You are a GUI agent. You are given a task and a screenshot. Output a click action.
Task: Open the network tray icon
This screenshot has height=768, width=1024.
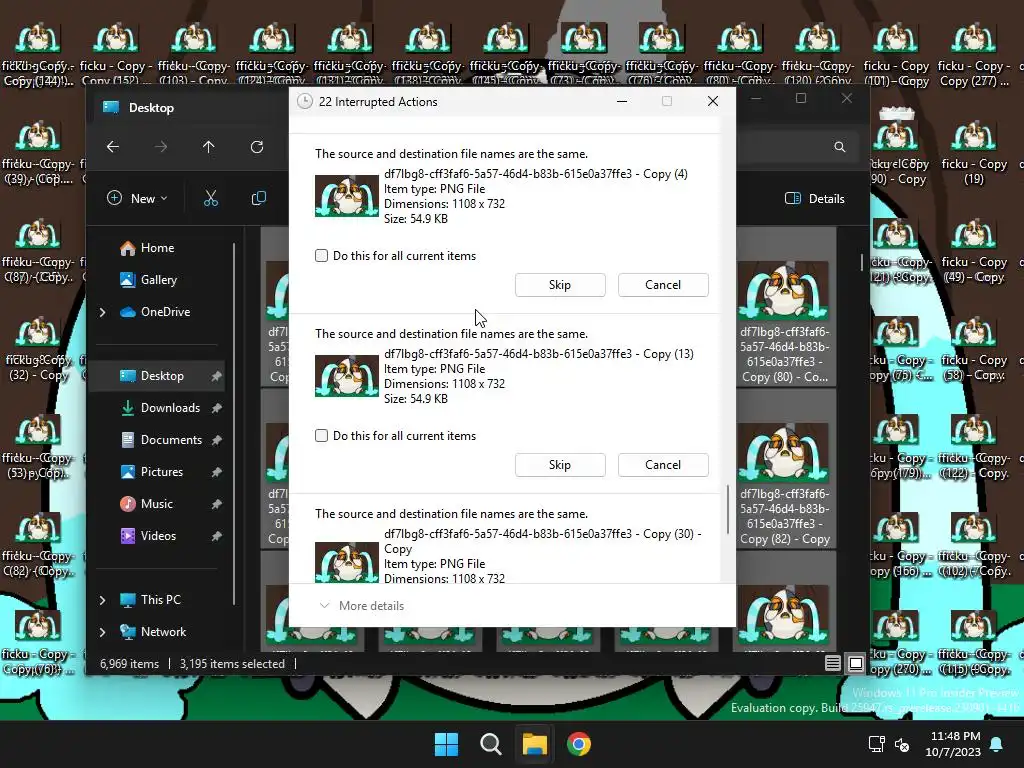(876, 744)
